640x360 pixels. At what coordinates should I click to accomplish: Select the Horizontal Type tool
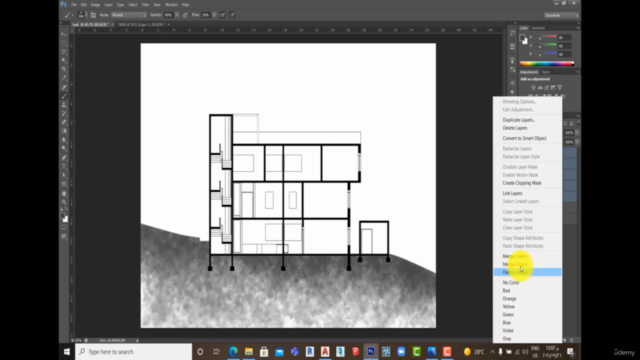tap(64, 166)
